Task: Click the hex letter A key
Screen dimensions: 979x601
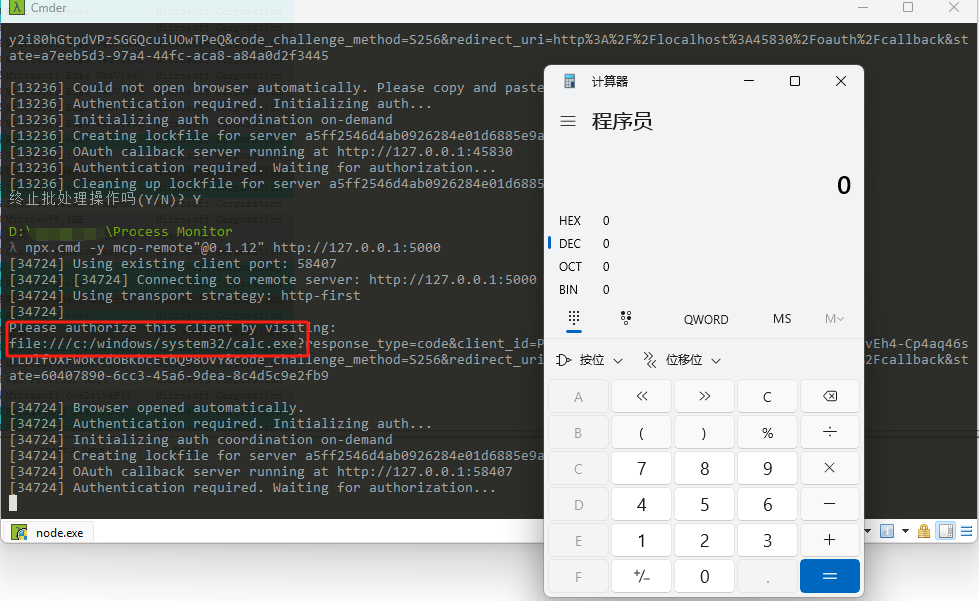Action: click(578, 396)
